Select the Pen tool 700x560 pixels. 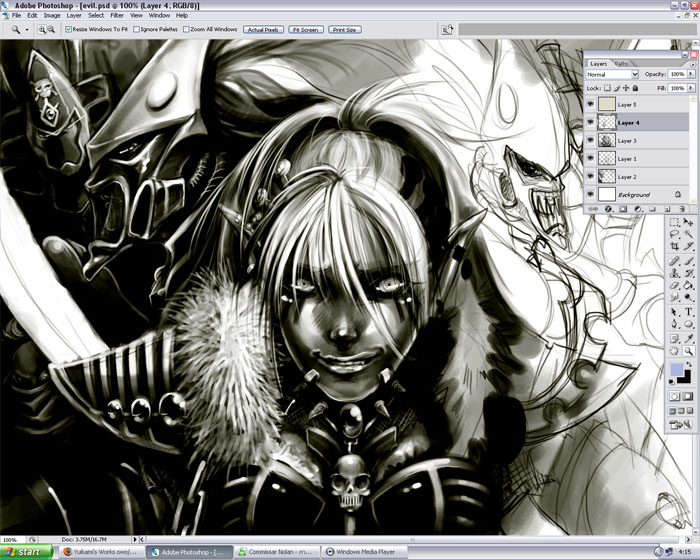coord(675,324)
